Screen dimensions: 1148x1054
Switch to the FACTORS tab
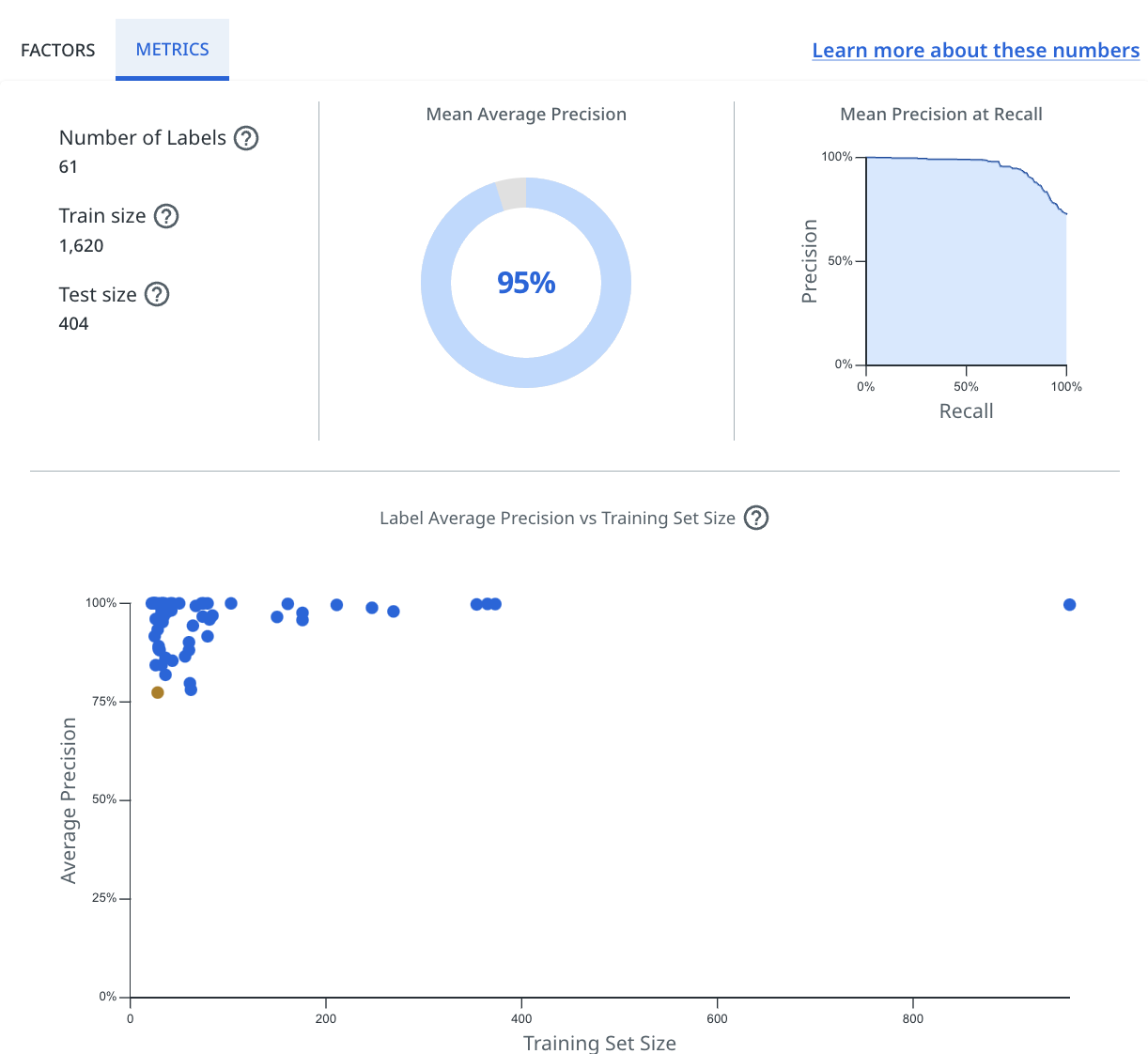pos(56,50)
